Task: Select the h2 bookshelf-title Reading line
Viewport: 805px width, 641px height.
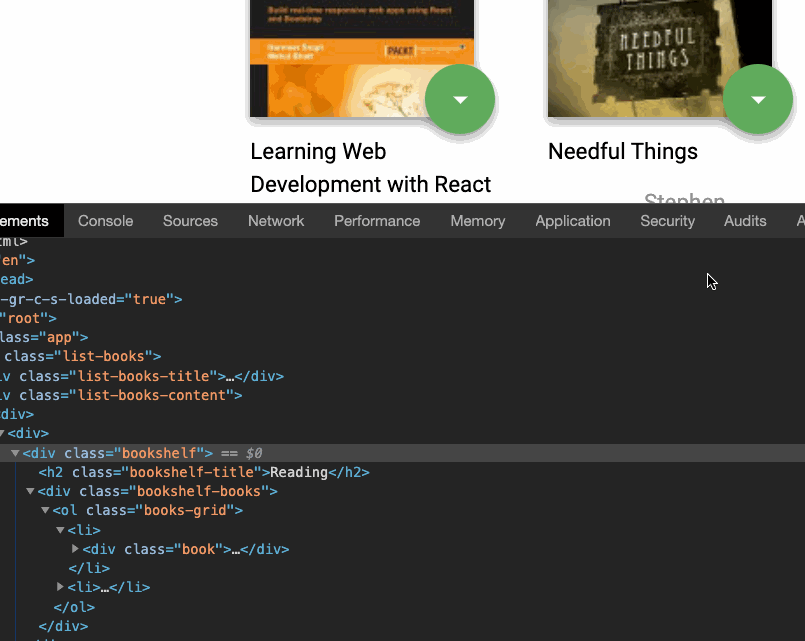Action: [204, 472]
